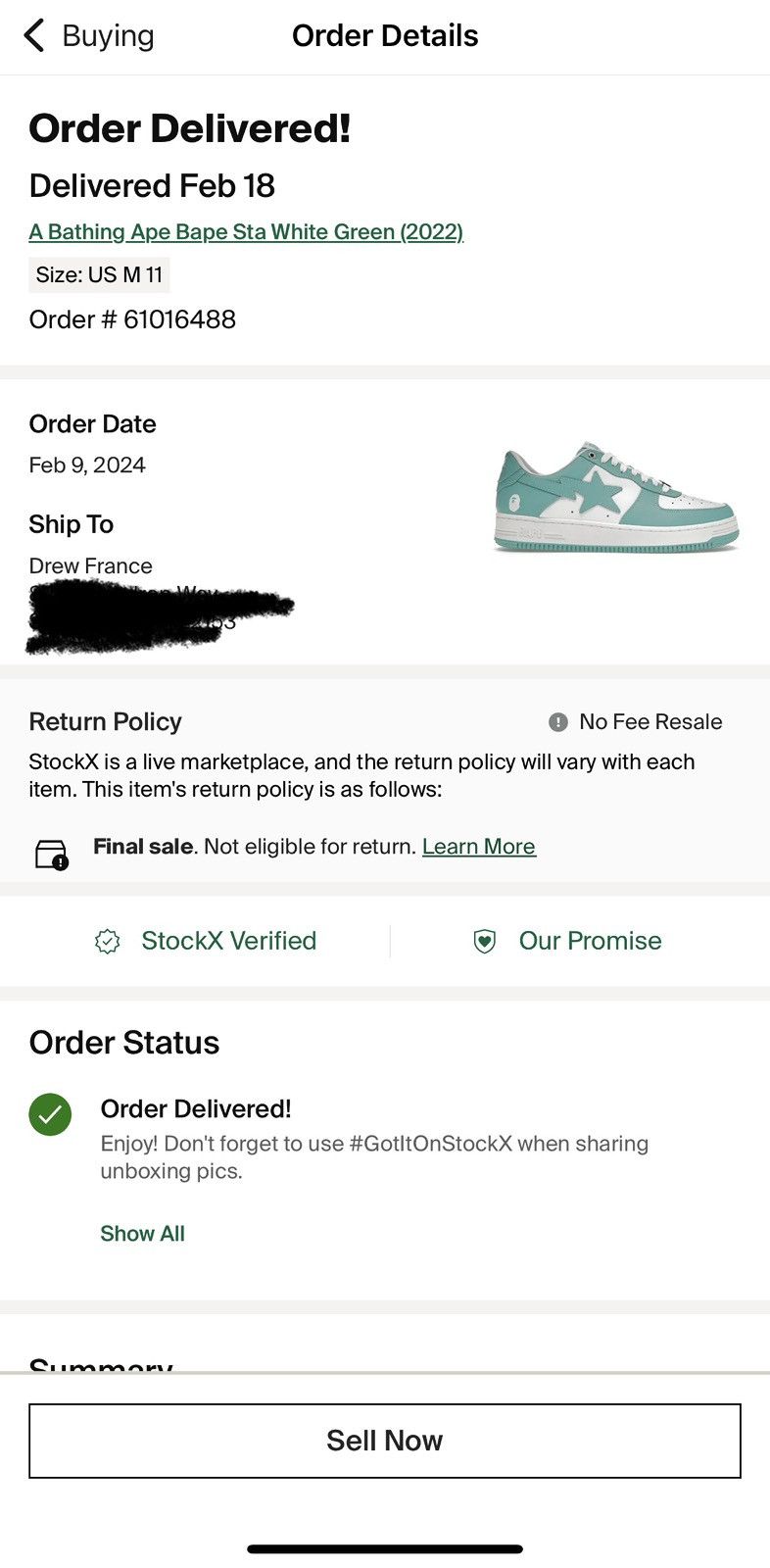The width and height of the screenshot is (770, 1568).
Task: Tap the Size US M 11 tag
Action: point(99,274)
